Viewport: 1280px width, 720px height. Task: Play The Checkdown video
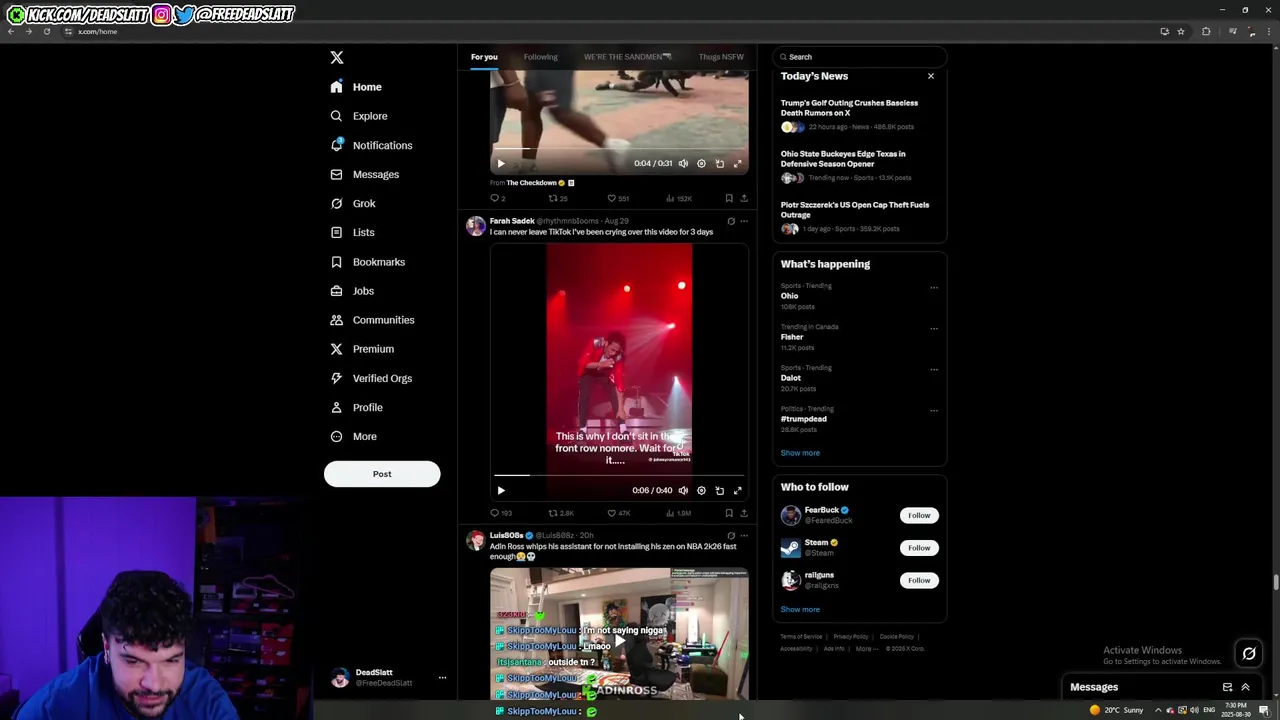point(501,163)
